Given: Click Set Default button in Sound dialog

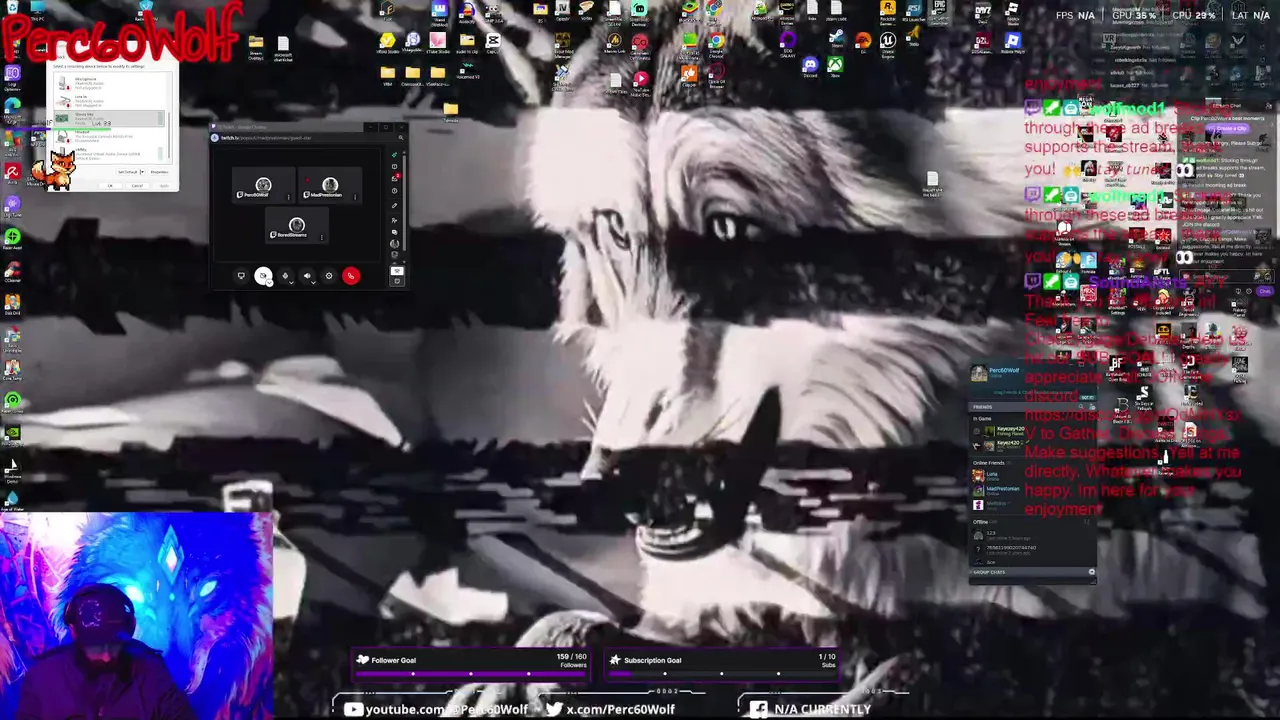Looking at the screenshot, I should [x=128, y=172].
